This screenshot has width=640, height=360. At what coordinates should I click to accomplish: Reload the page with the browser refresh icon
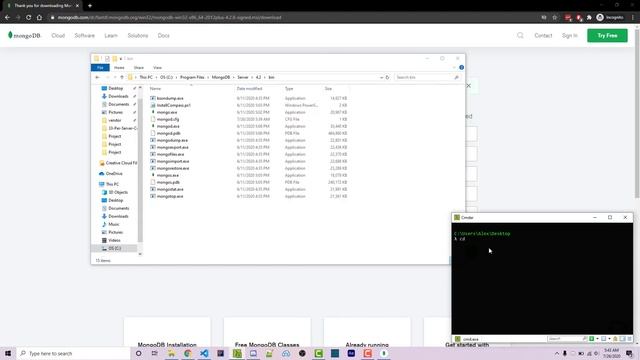[28, 18]
